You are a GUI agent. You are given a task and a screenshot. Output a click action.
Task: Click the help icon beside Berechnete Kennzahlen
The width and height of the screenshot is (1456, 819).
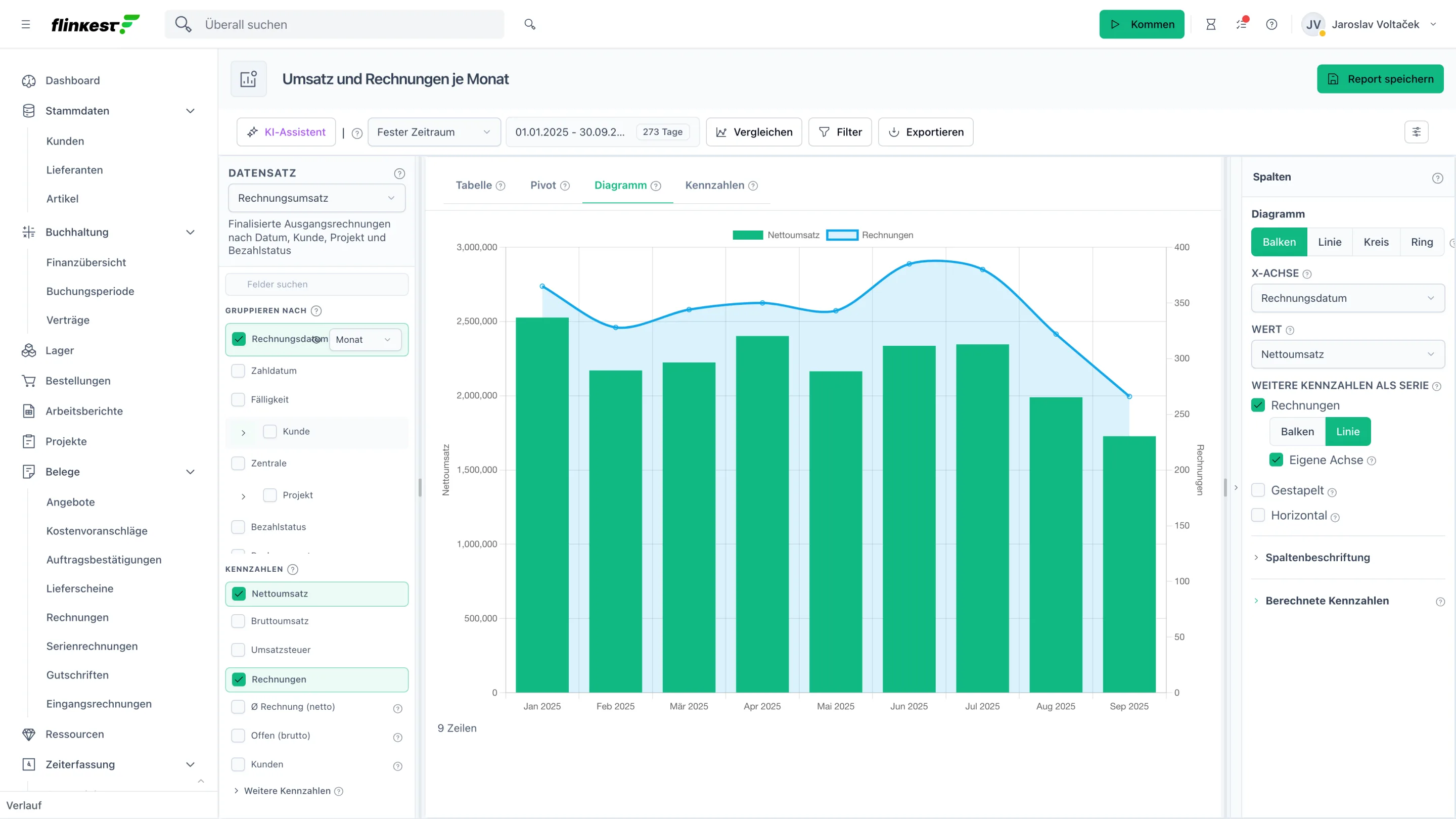coord(1440,602)
